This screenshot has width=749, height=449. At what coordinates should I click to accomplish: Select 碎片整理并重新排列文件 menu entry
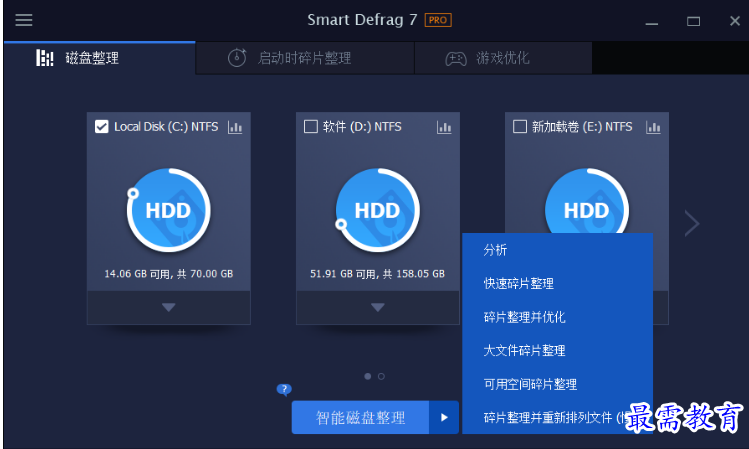557,417
